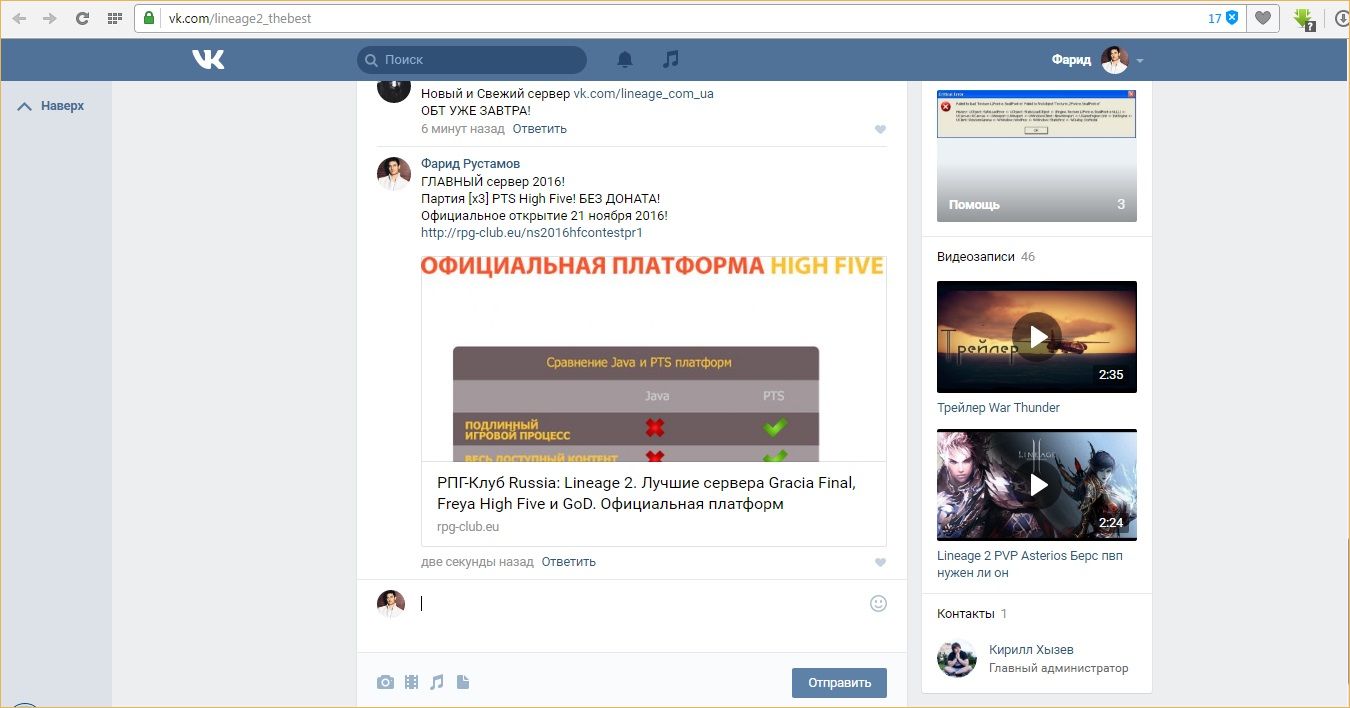Open the ОФИЦИАЛЬНАЯ ПЛАТФОРМА HIGH FIVE preview image
Viewport: 1350px width, 708px height.
click(x=654, y=358)
